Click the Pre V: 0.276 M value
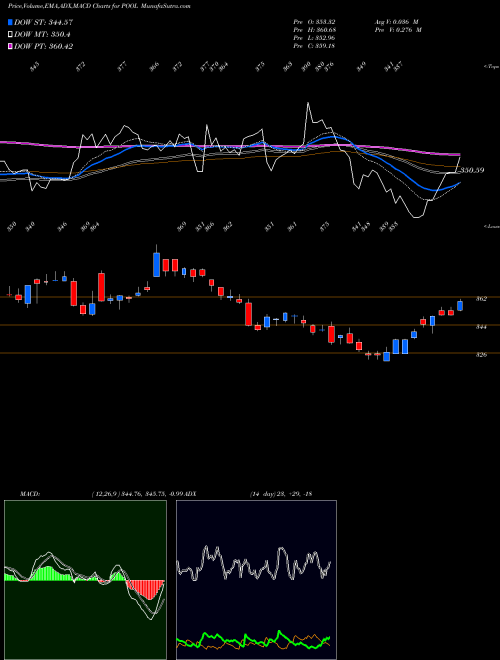This screenshot has width=500, height=660. pos(398,30)
